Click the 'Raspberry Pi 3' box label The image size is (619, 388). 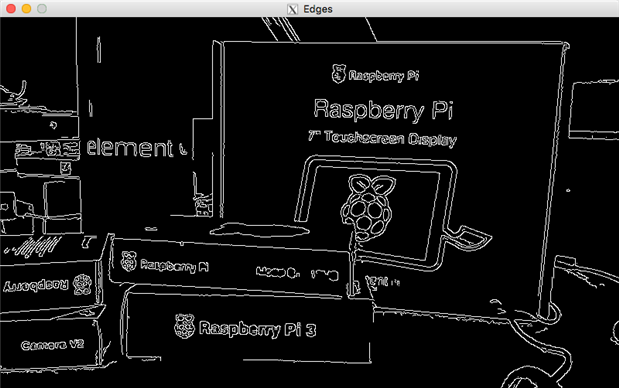(257, 328)
